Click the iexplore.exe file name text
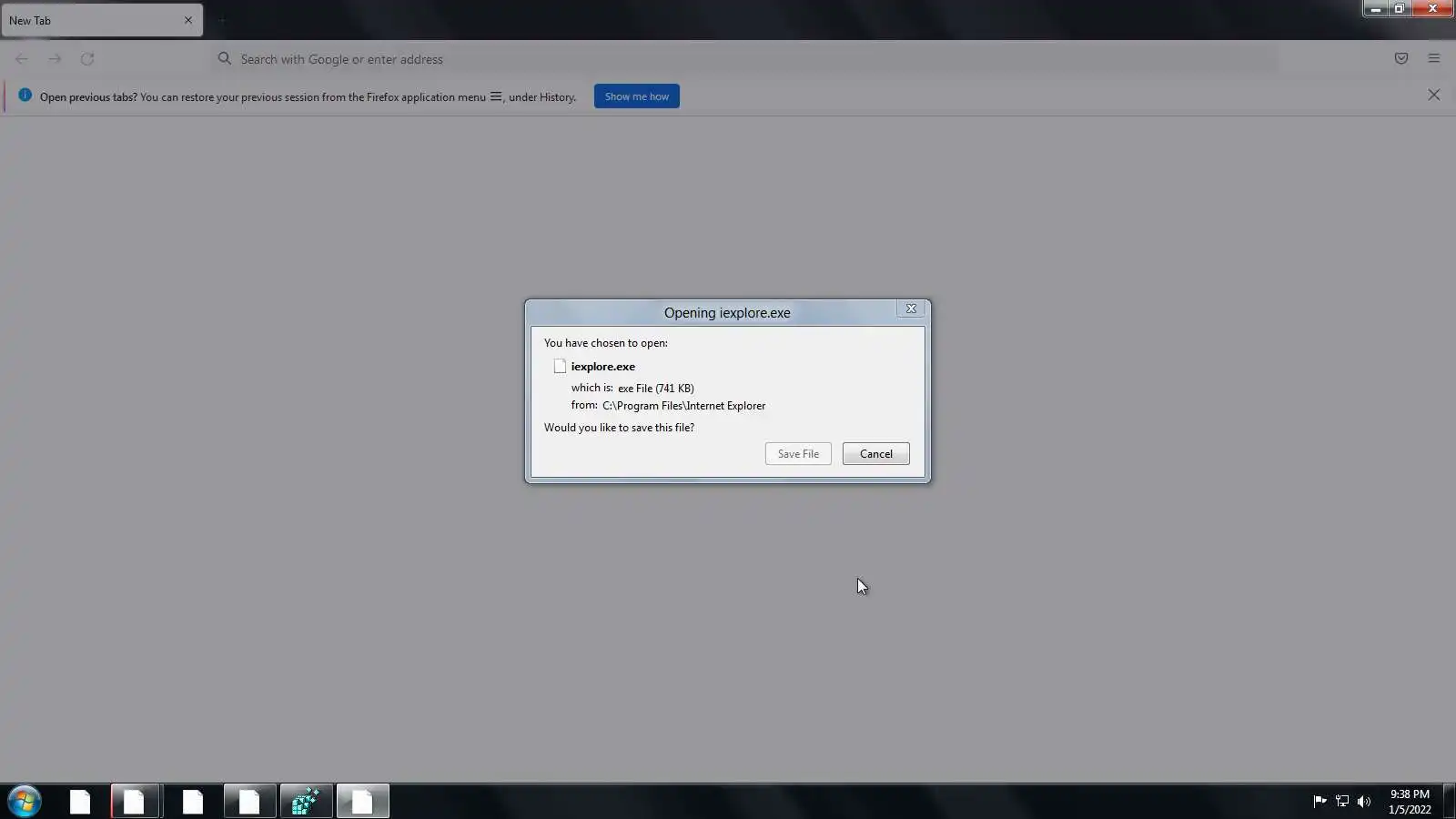1456x819 pixels. point(603,367)
